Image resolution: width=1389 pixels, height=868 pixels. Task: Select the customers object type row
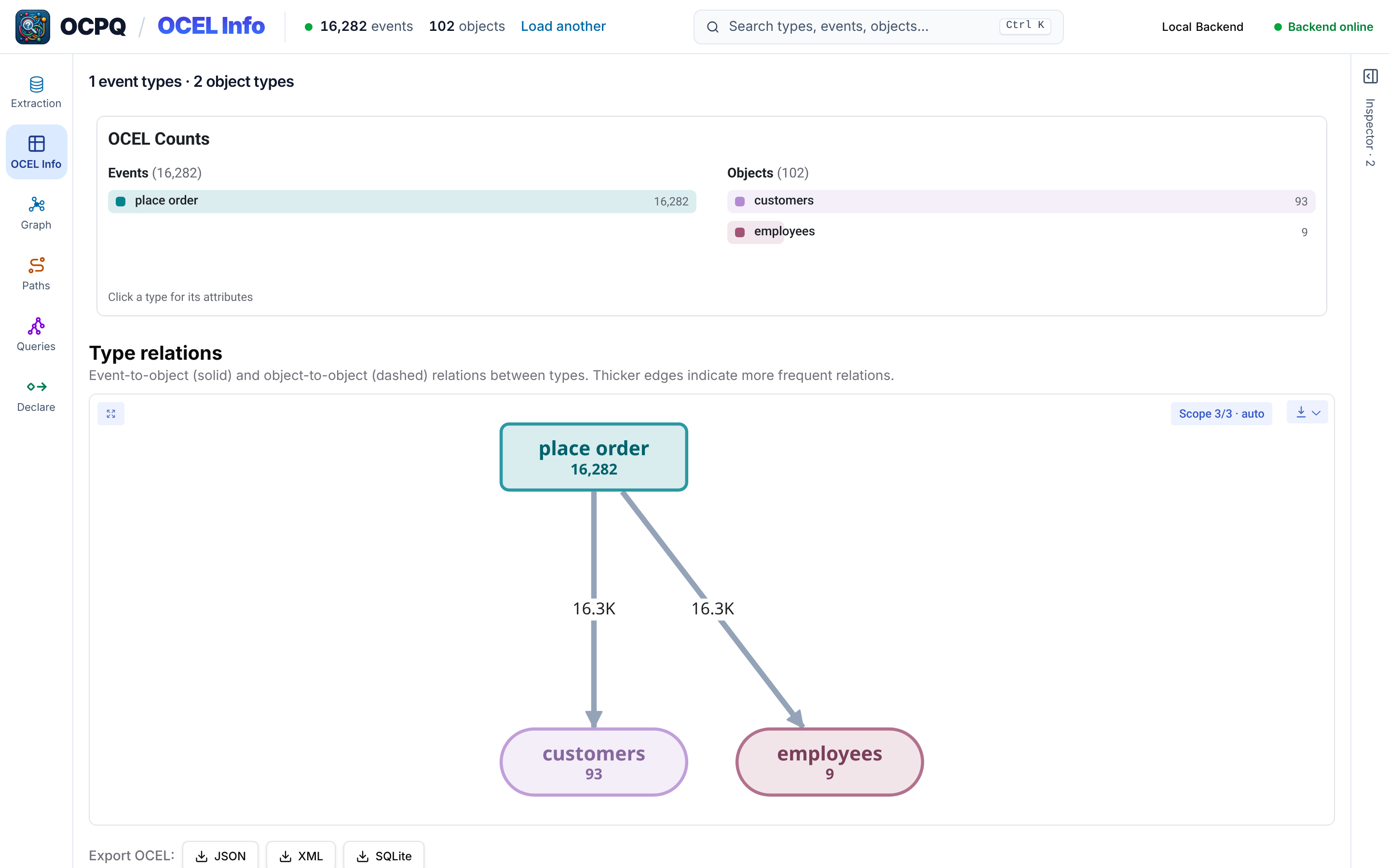[1021, 201]
